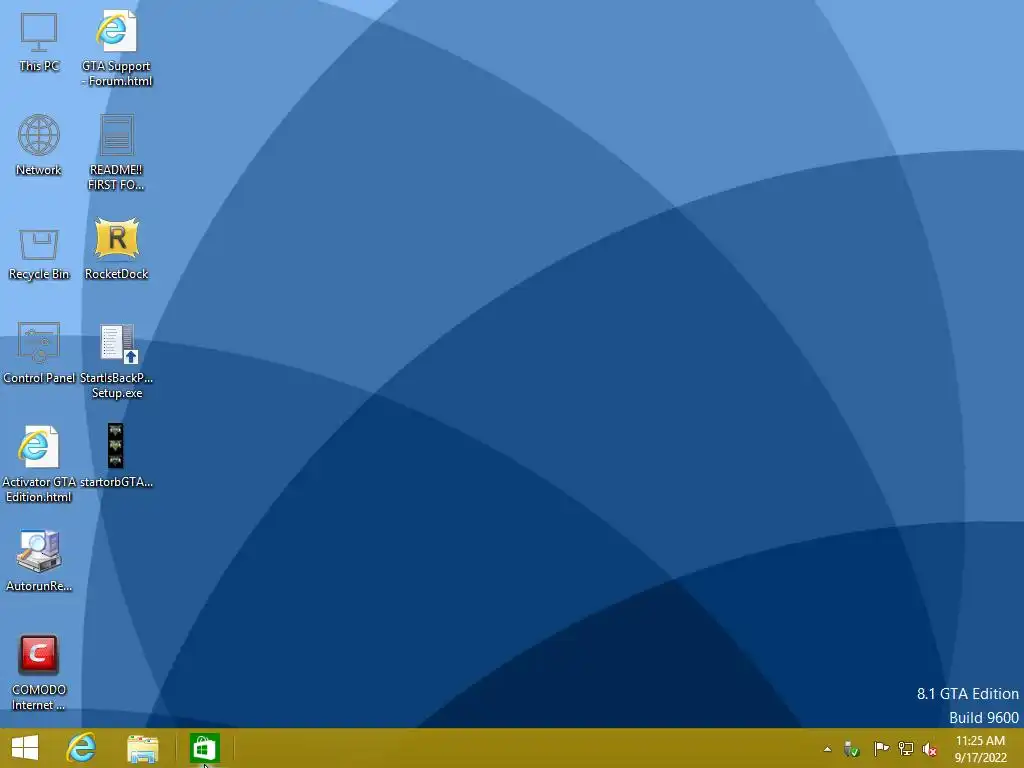Click the "COMODO Internet ..." label text
Screen dimensions: 1024x768
point(39,697)
